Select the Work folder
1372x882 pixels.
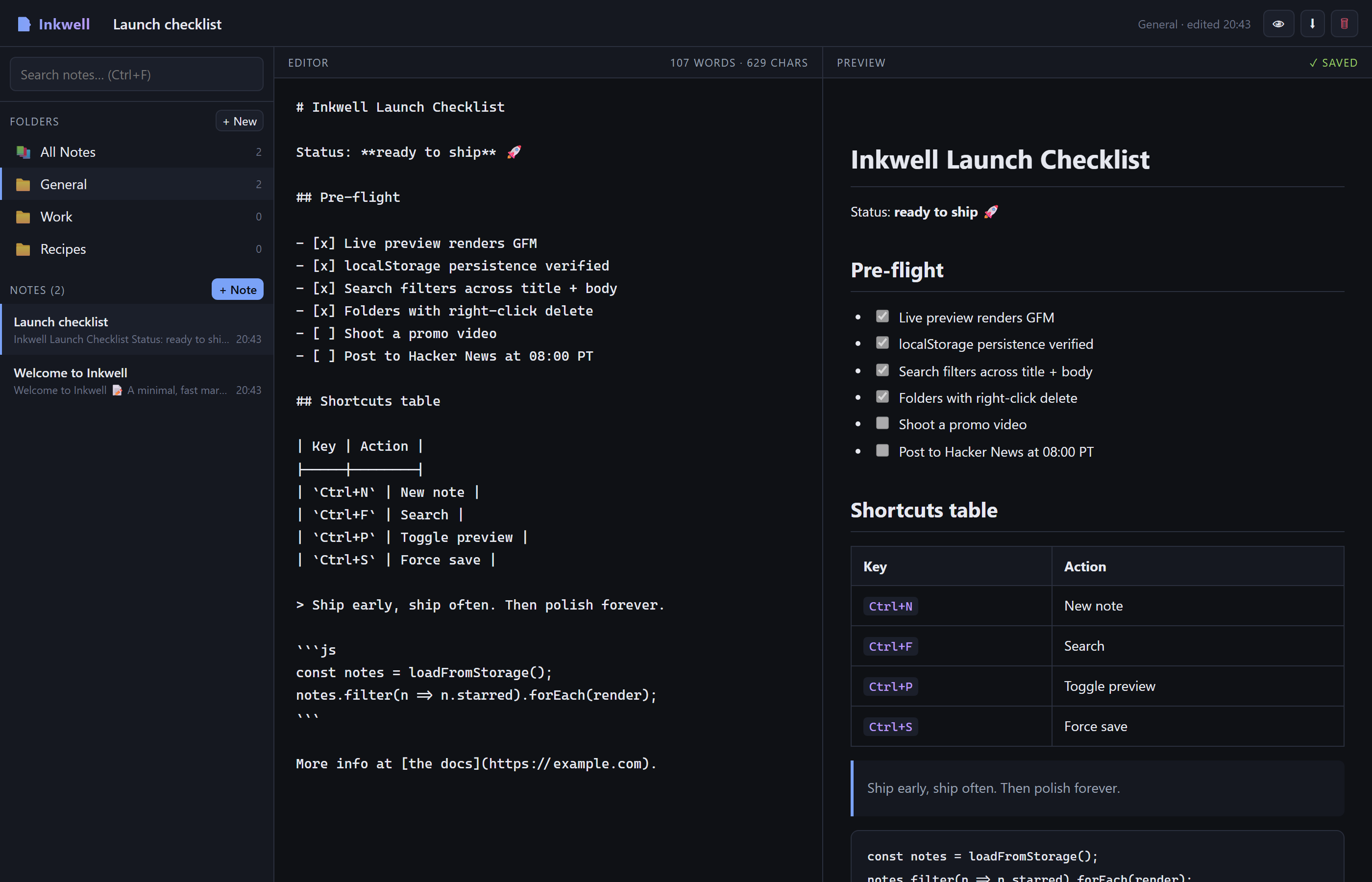point(137,217)
